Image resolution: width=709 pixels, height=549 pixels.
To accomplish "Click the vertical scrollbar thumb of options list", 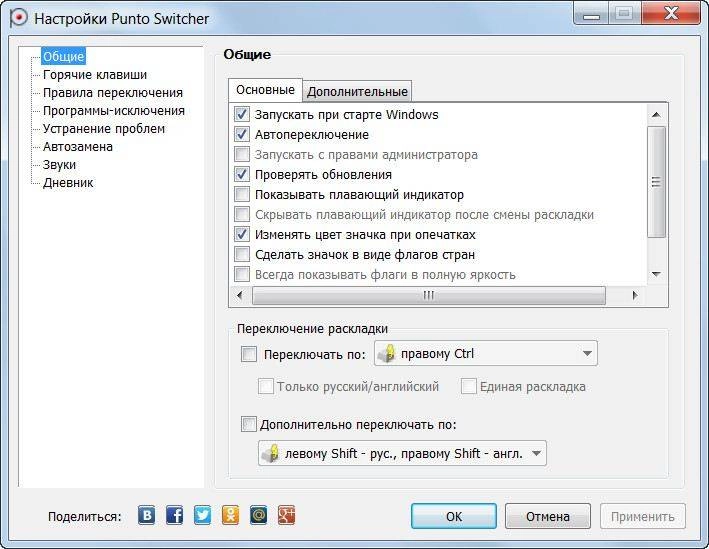I will [x=656, y=182].
